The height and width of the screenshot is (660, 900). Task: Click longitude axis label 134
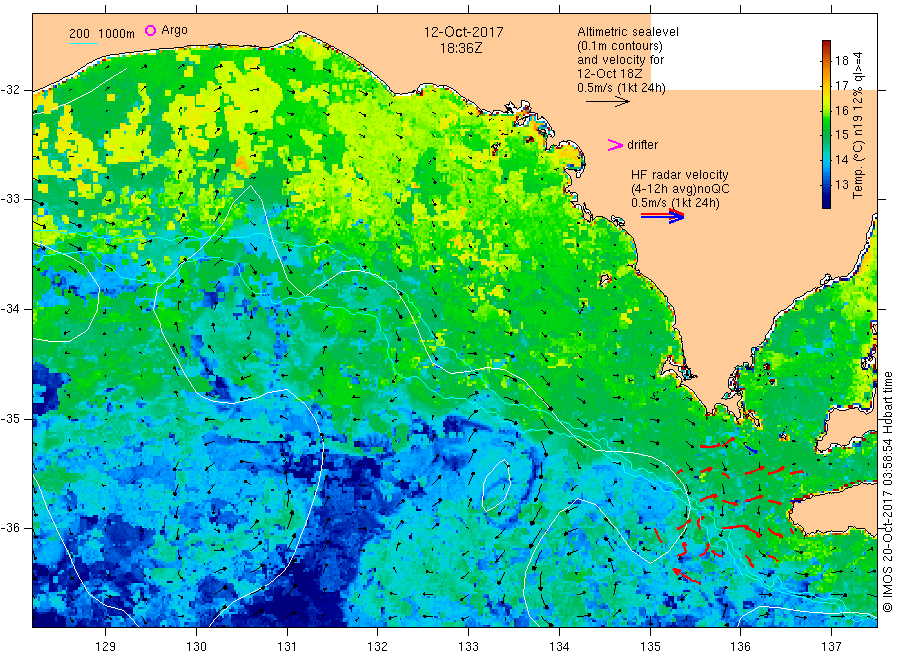(559, 647)
